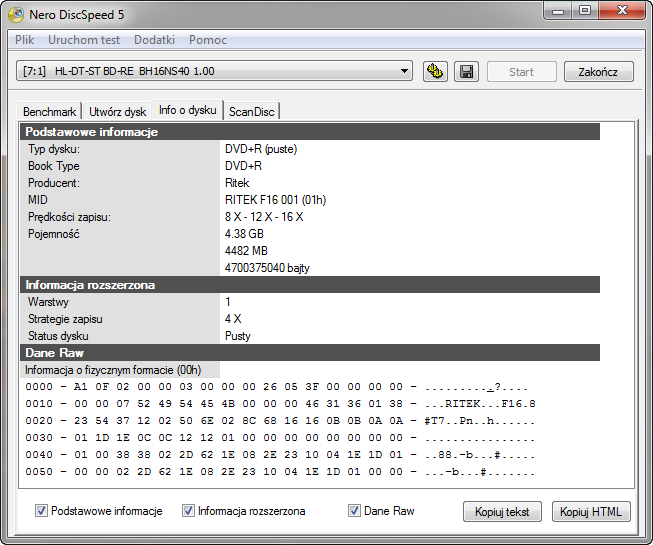Click the Status dysku value Pusty
This screenshot has height=545, width=653.
(x=237, y=336)
